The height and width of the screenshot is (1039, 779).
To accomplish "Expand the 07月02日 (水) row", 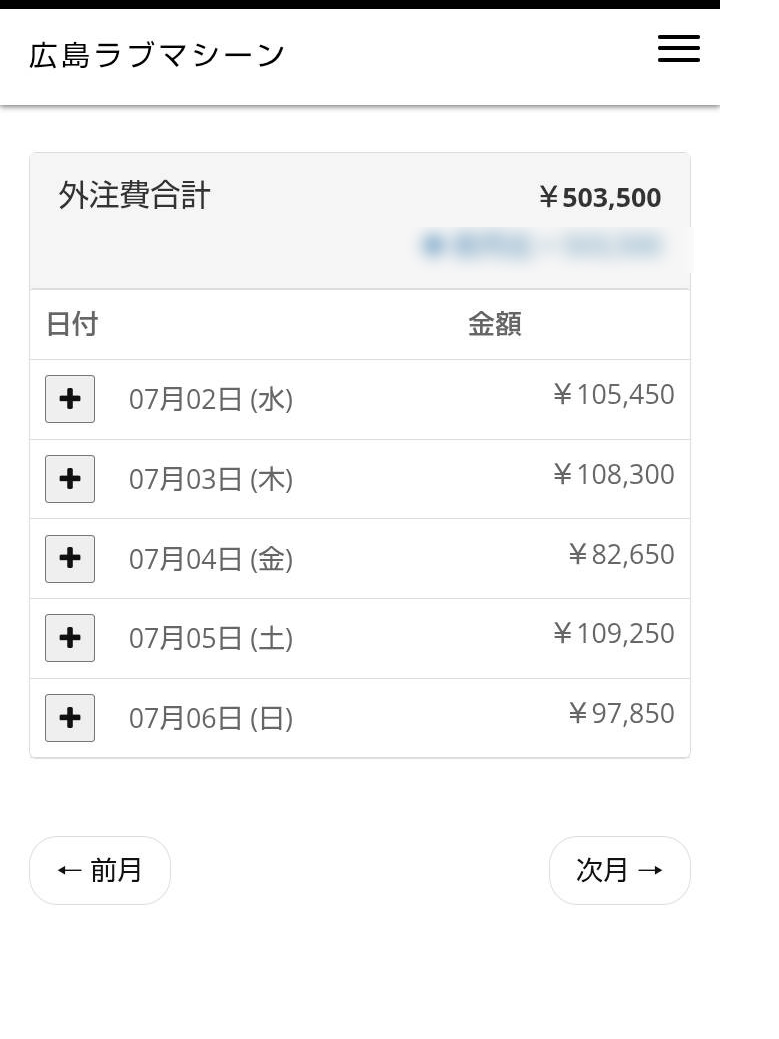I will pos(70,399).
